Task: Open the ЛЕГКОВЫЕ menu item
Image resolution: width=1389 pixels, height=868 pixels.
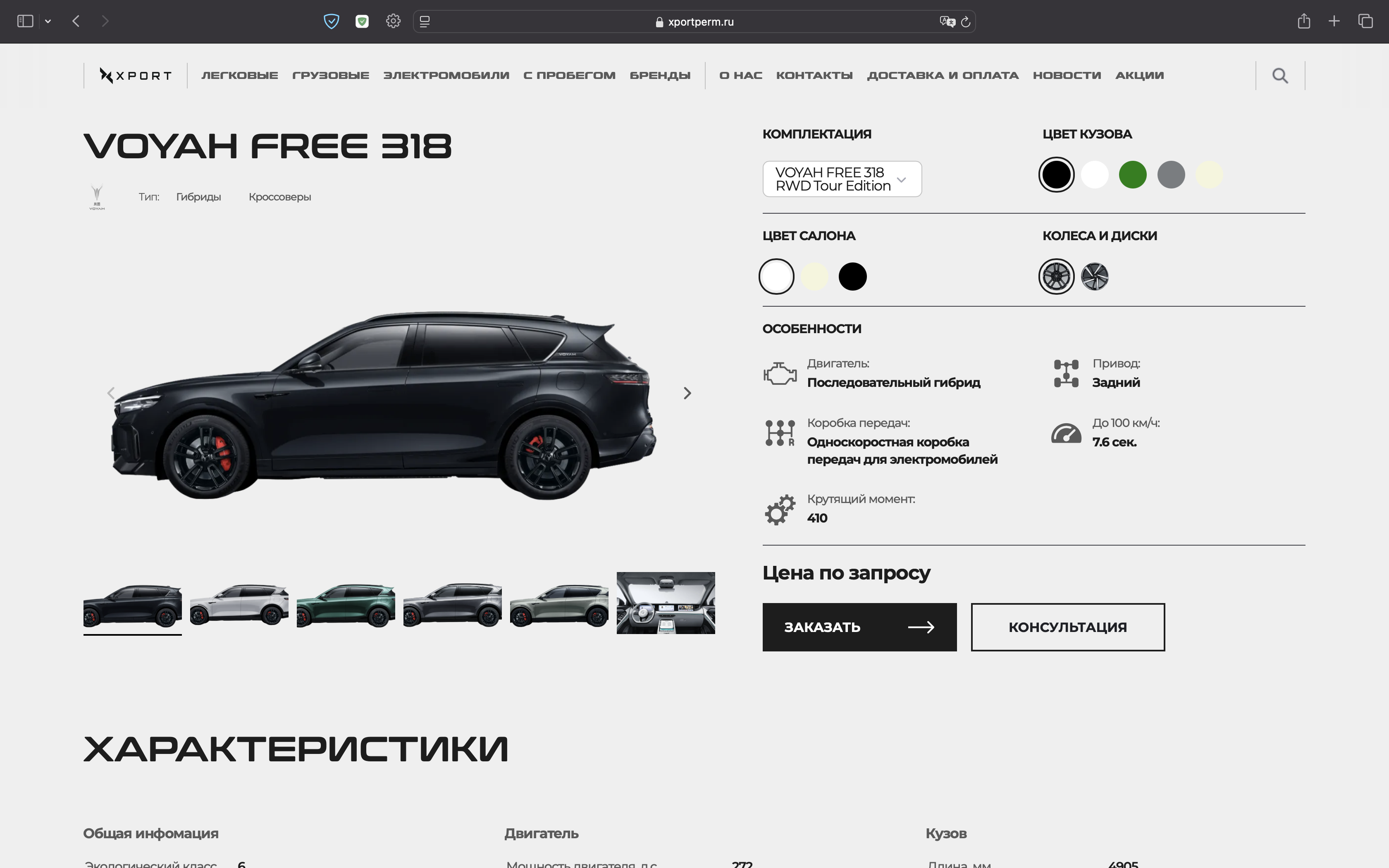Action: click(x=239, y=75)
